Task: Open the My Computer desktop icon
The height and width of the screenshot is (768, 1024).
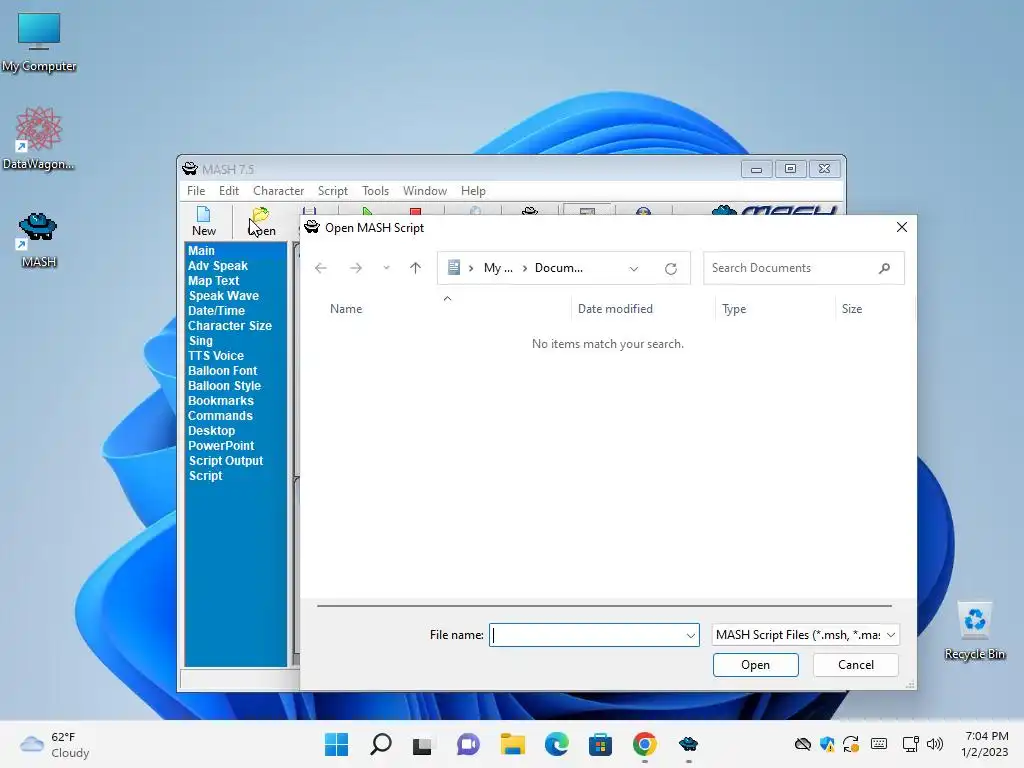Action: (x=39, y=42)
